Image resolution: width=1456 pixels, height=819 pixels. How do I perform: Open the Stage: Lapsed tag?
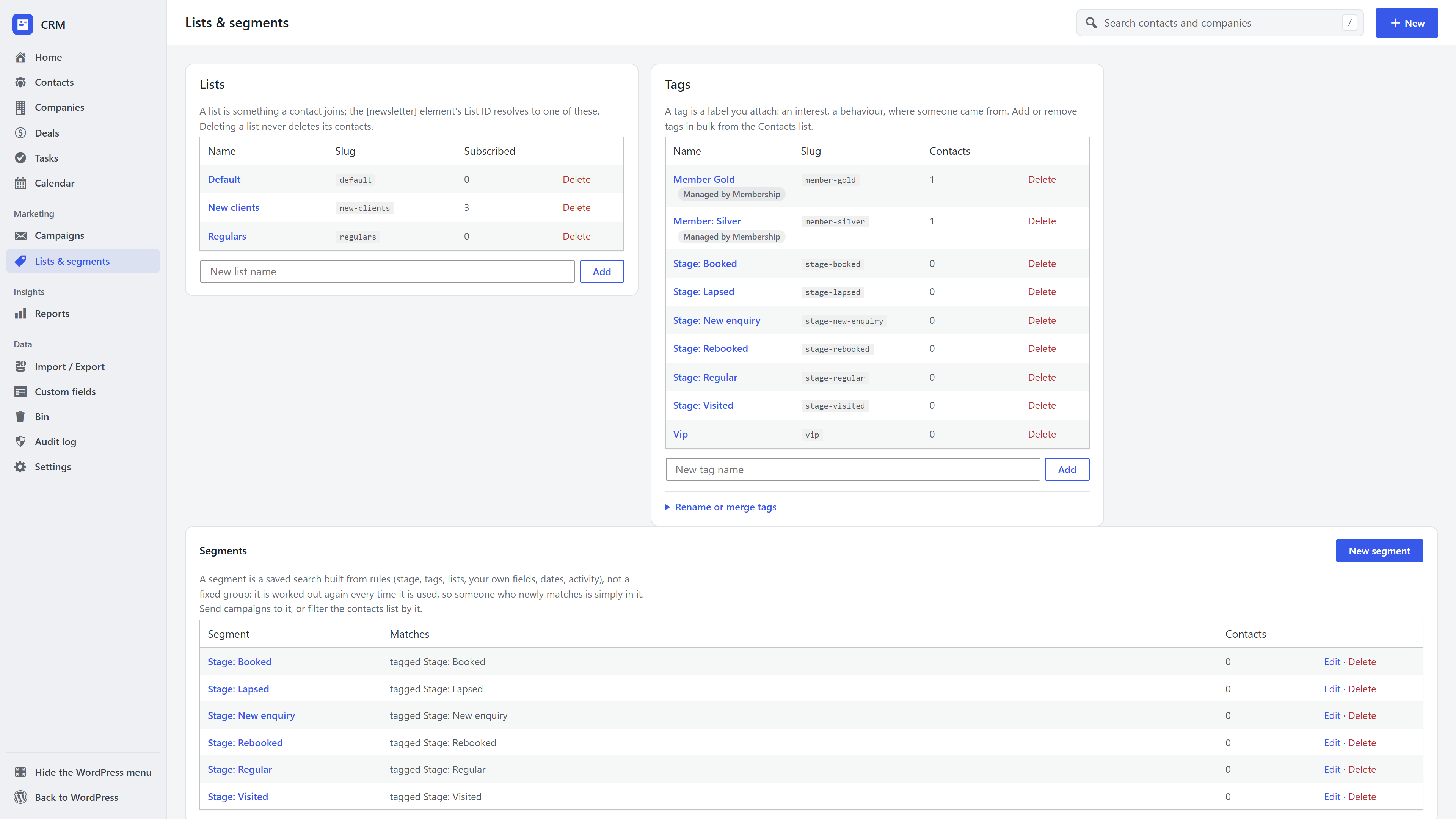tap(703, 292)
